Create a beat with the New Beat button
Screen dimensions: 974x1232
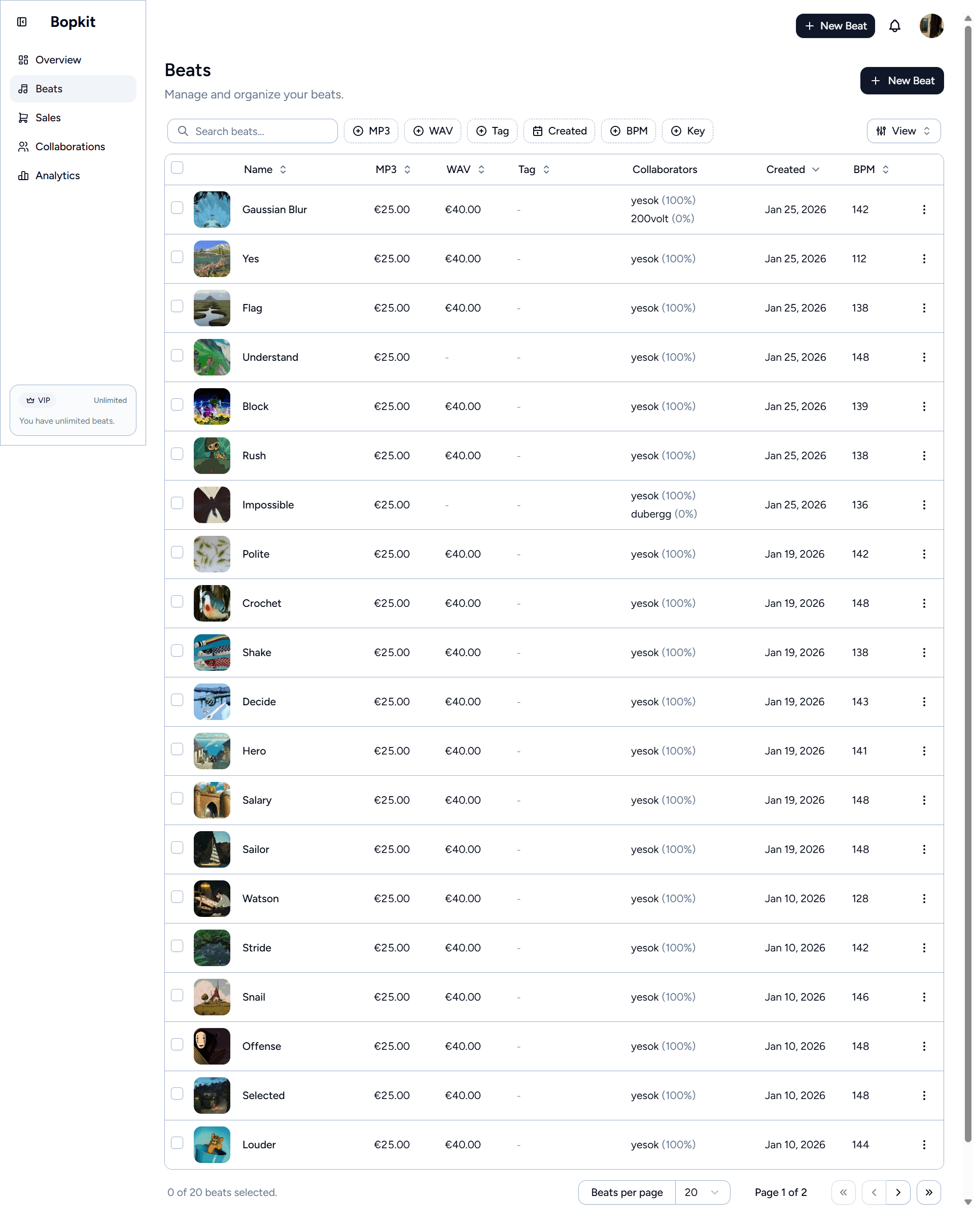click(x=901, y=80)
